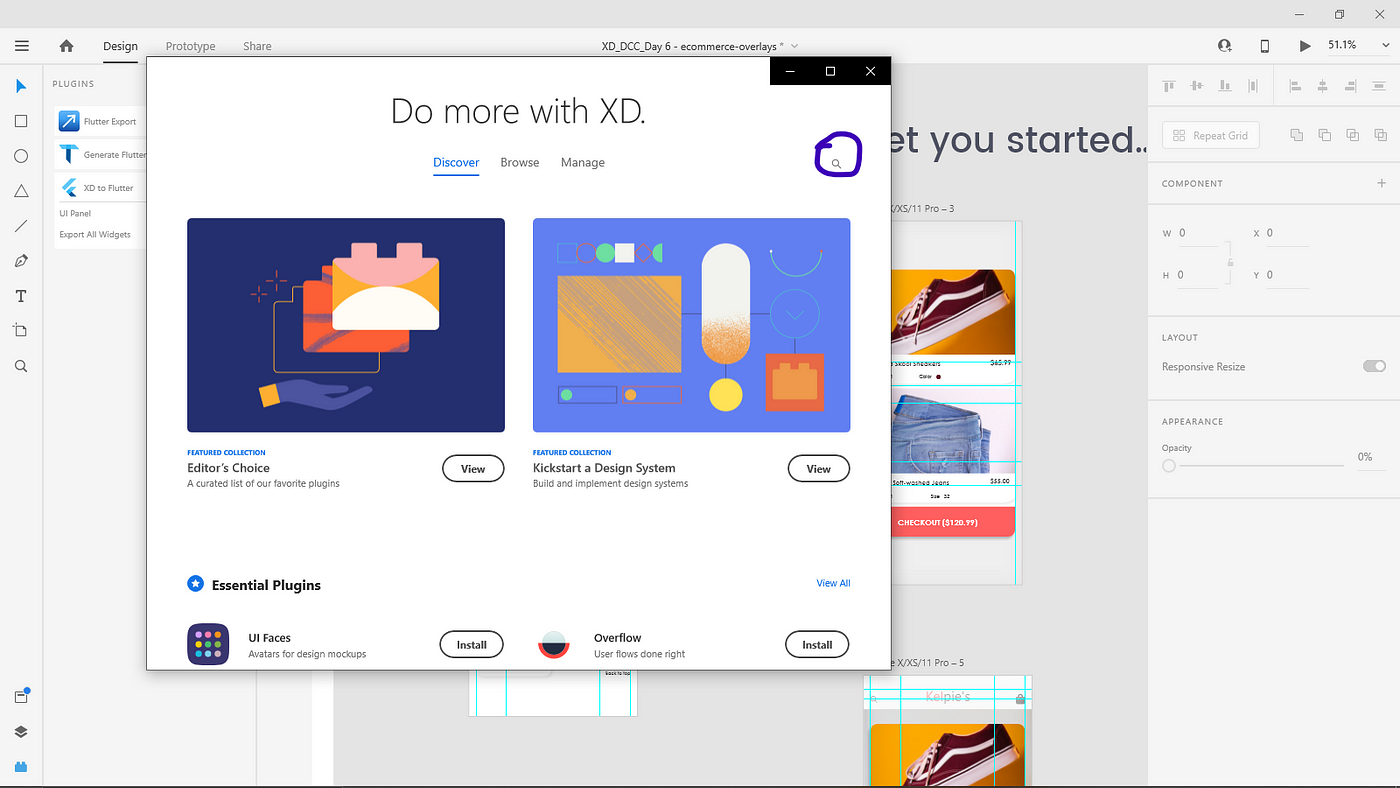The image size is (1400, 788).
Task: Select the Zoom tool in left toolbar
Action: coord(21,366)
